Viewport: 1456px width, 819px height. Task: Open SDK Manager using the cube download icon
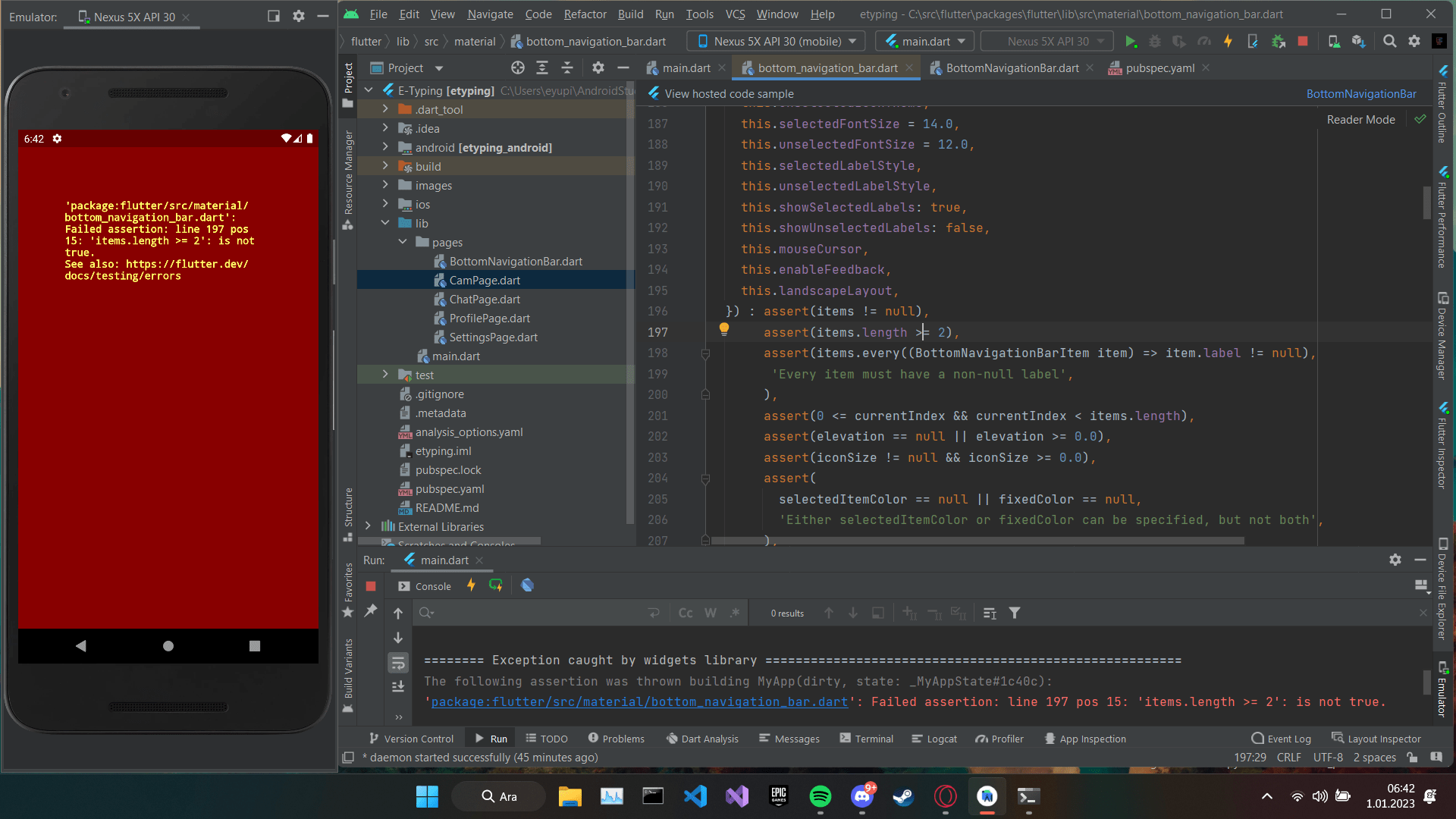[1359, 42]
